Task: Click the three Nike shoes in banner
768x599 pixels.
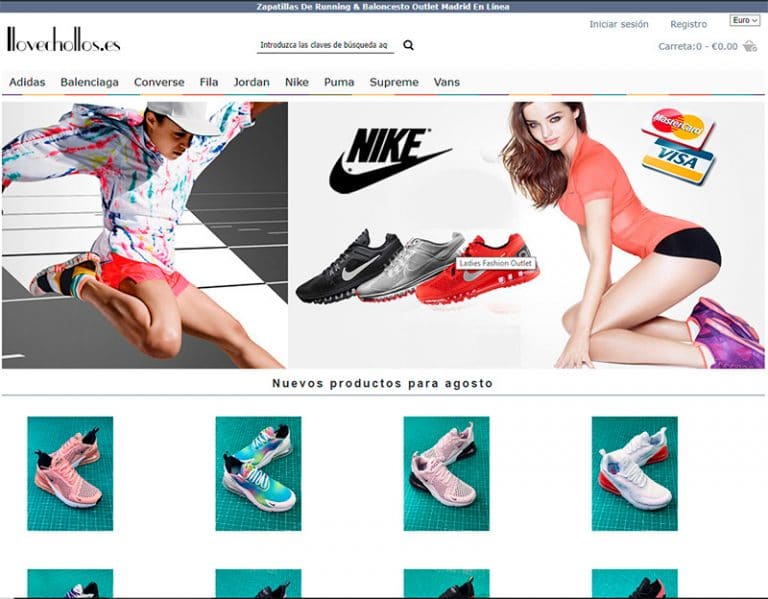Action: click(416, 268)
